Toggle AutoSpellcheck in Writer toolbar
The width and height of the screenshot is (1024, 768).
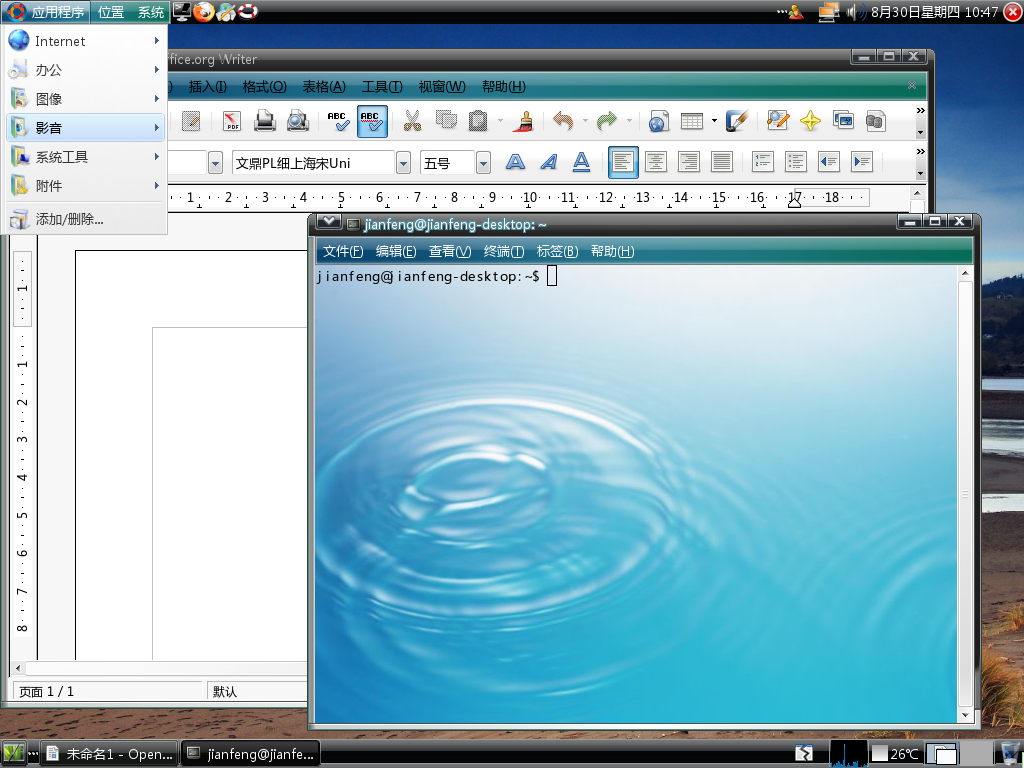[x=372, y=121]
